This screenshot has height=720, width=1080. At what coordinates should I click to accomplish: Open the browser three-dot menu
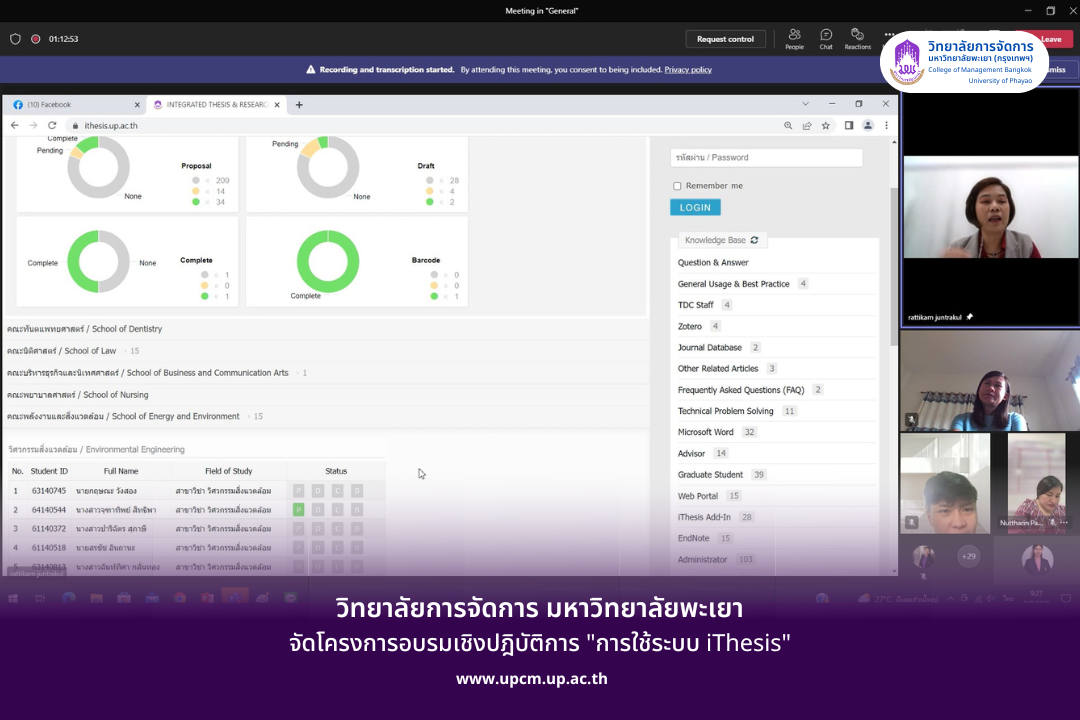click(886, 125)
